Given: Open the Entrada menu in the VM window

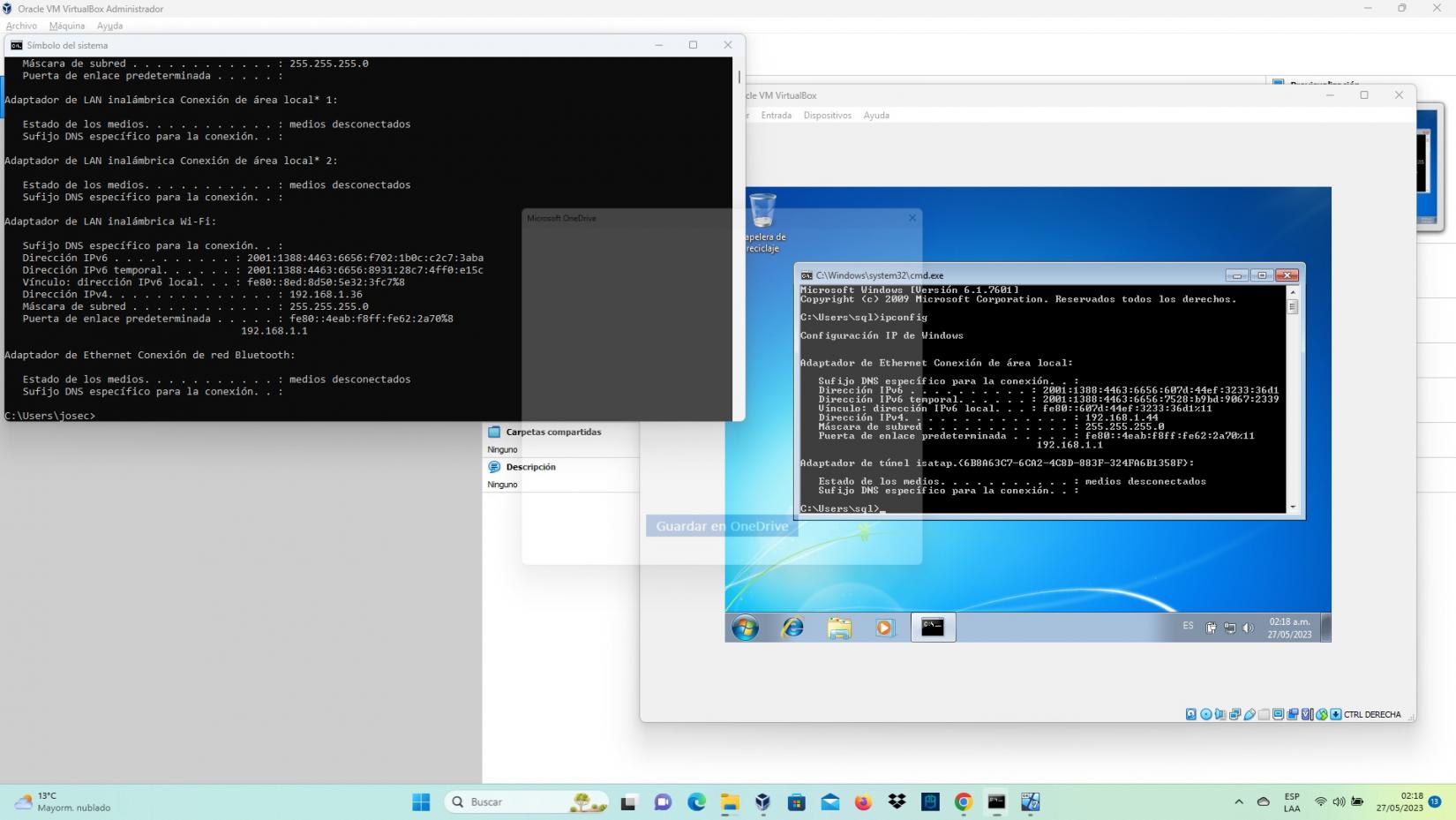Looking at the screenshot, I should click(776, 116).
